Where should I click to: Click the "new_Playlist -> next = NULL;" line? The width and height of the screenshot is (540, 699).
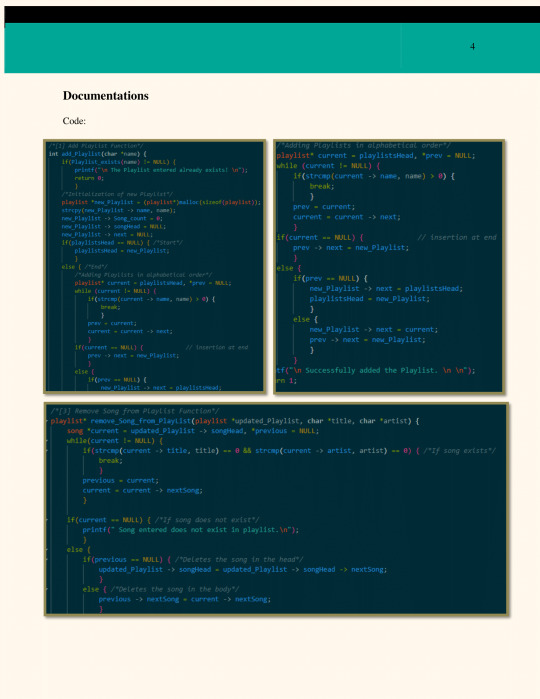pos(107,234)
